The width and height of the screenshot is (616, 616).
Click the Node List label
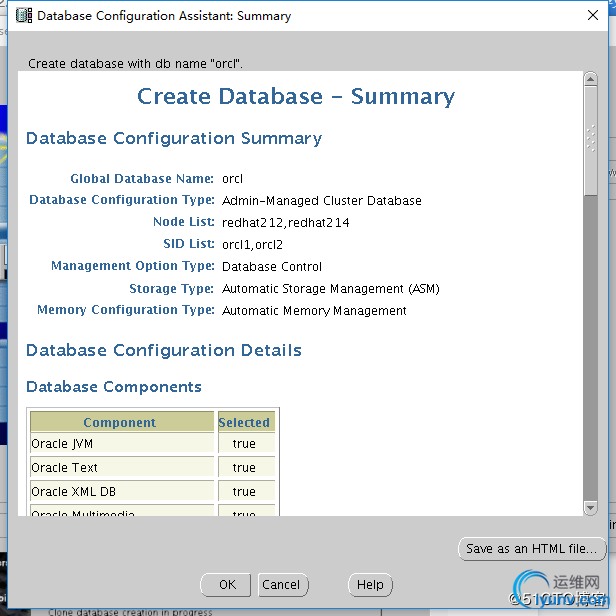(183, 222)
